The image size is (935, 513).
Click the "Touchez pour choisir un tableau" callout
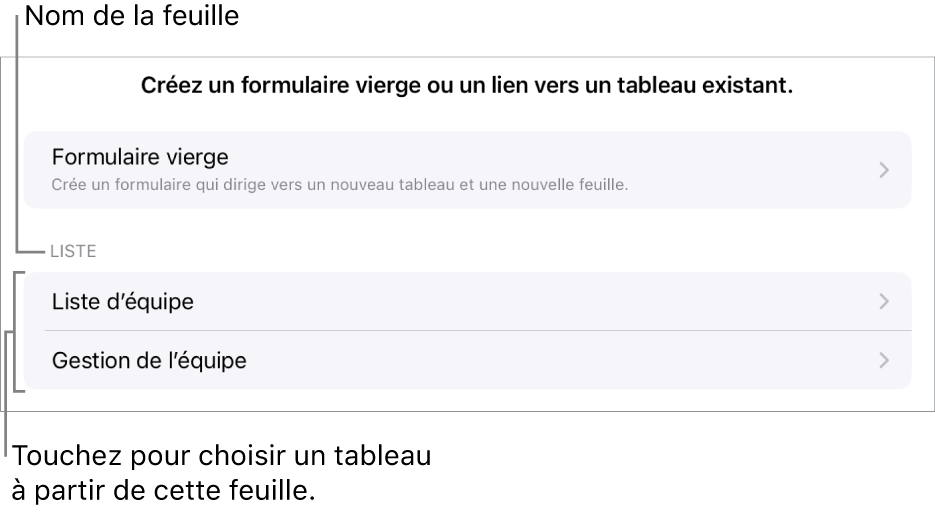coord(222,458)
